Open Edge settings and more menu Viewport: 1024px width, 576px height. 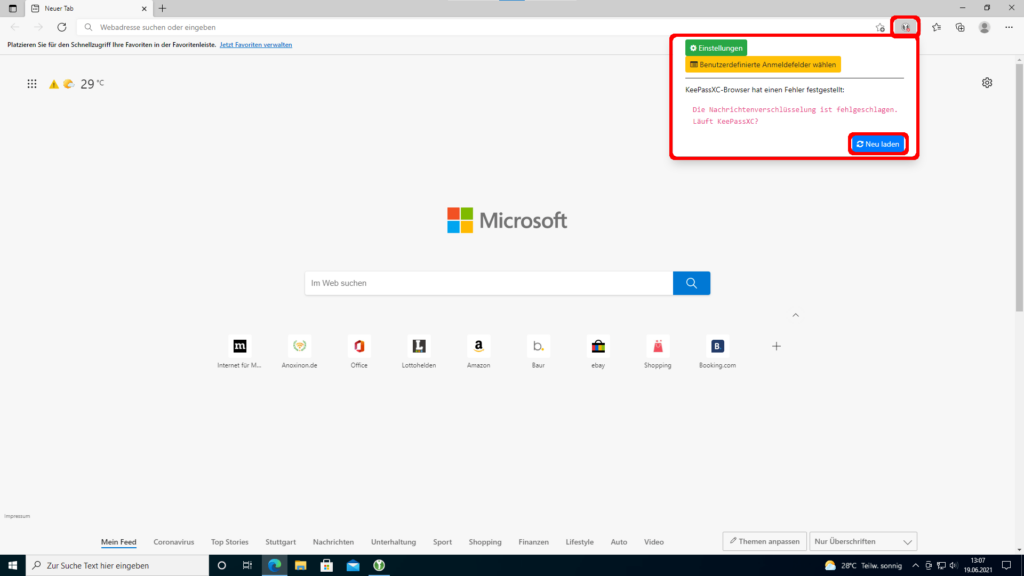[x=1009, y=27]
